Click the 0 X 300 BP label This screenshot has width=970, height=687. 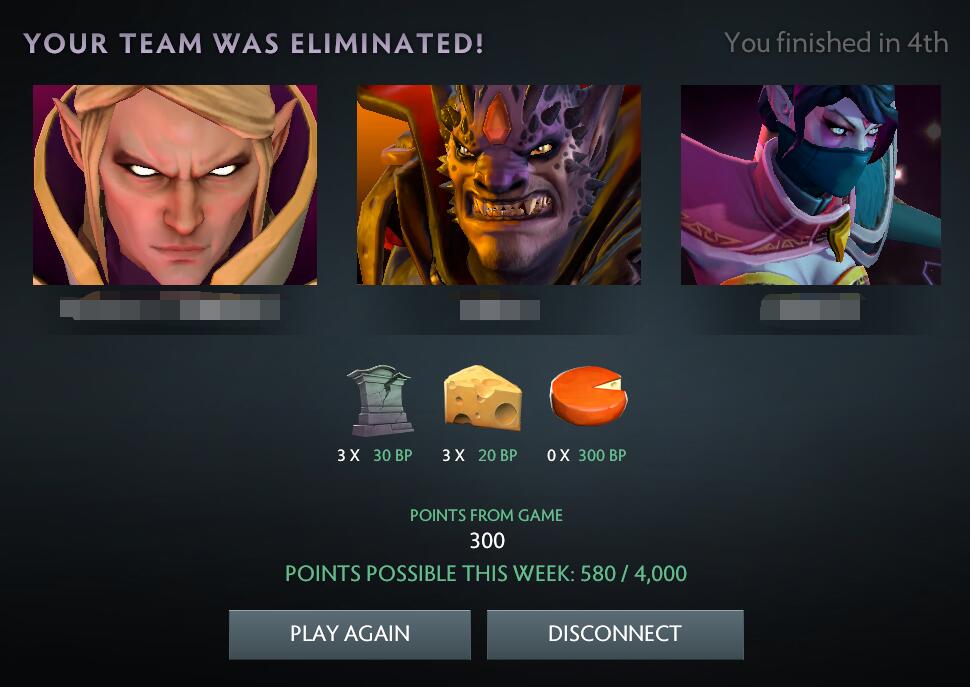coord(586,456)
